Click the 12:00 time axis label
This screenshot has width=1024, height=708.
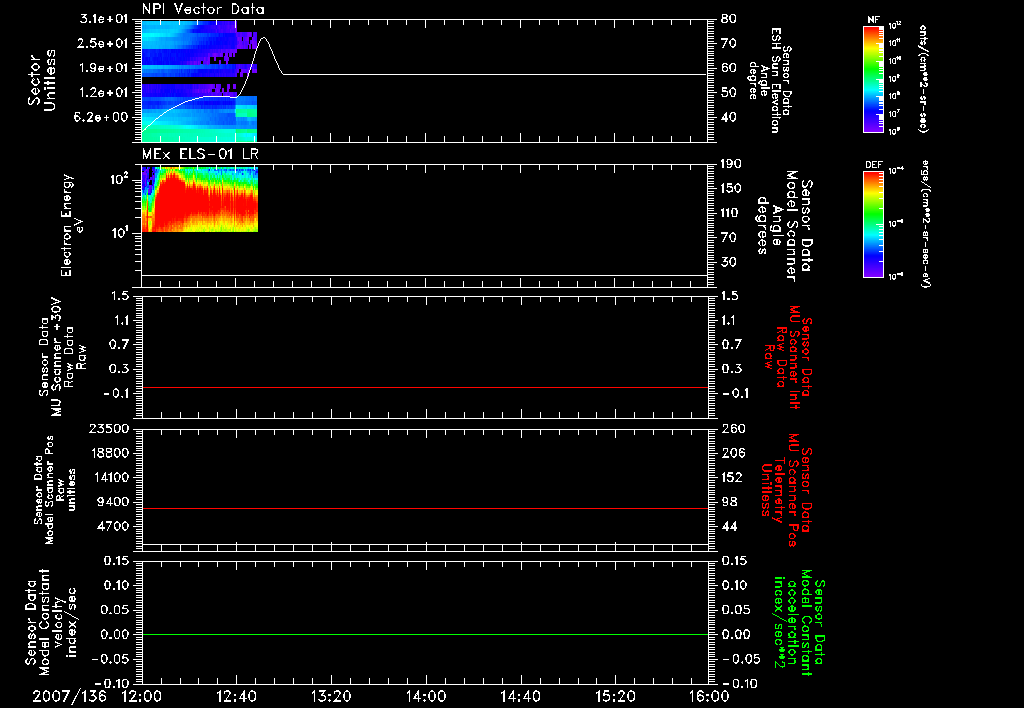coord(142,696)
